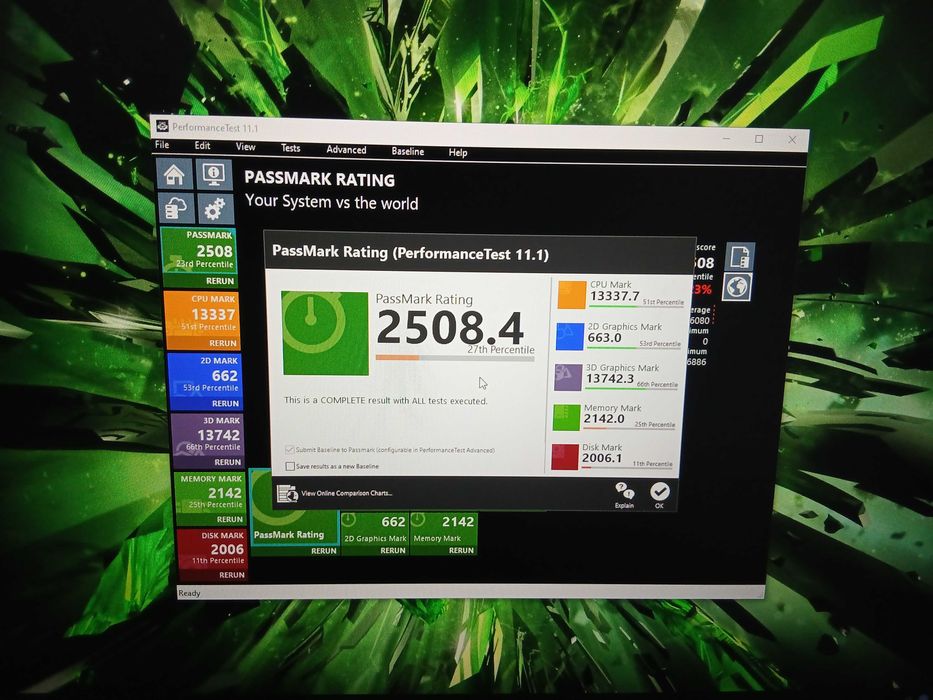Select the CPU Mark 13337 sidebar tile
Image resolution: width=933 pixels, height=700 pixels.
tap(201, 314)
